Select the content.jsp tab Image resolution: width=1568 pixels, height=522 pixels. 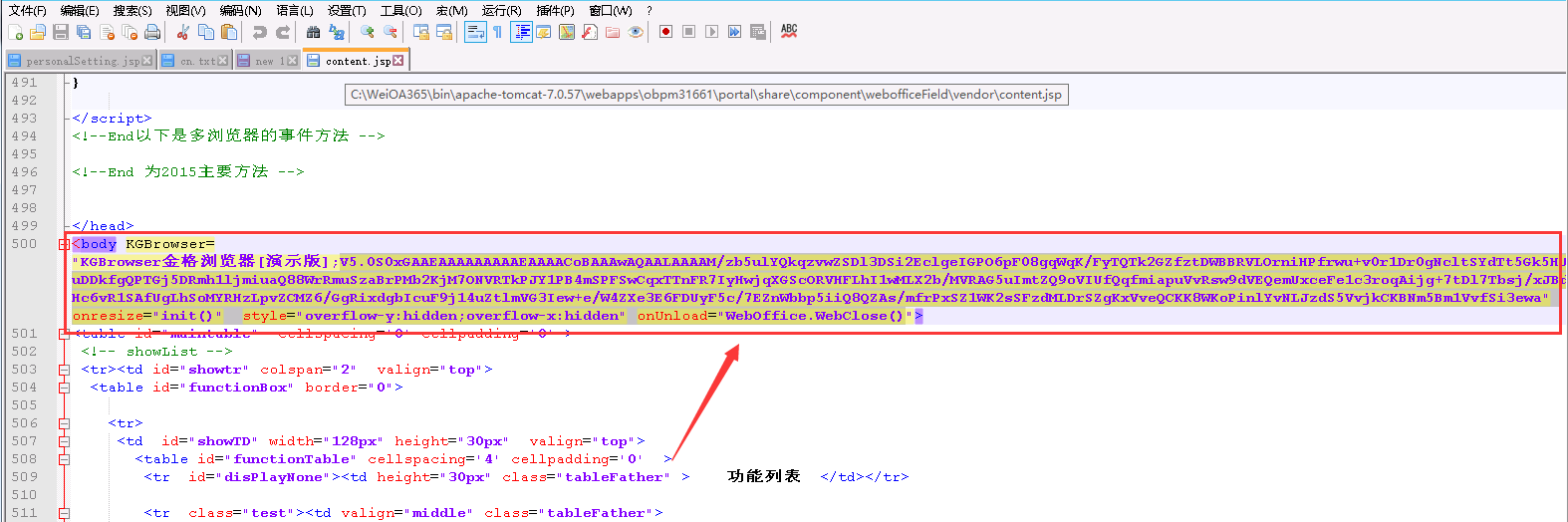coord(355,61)
